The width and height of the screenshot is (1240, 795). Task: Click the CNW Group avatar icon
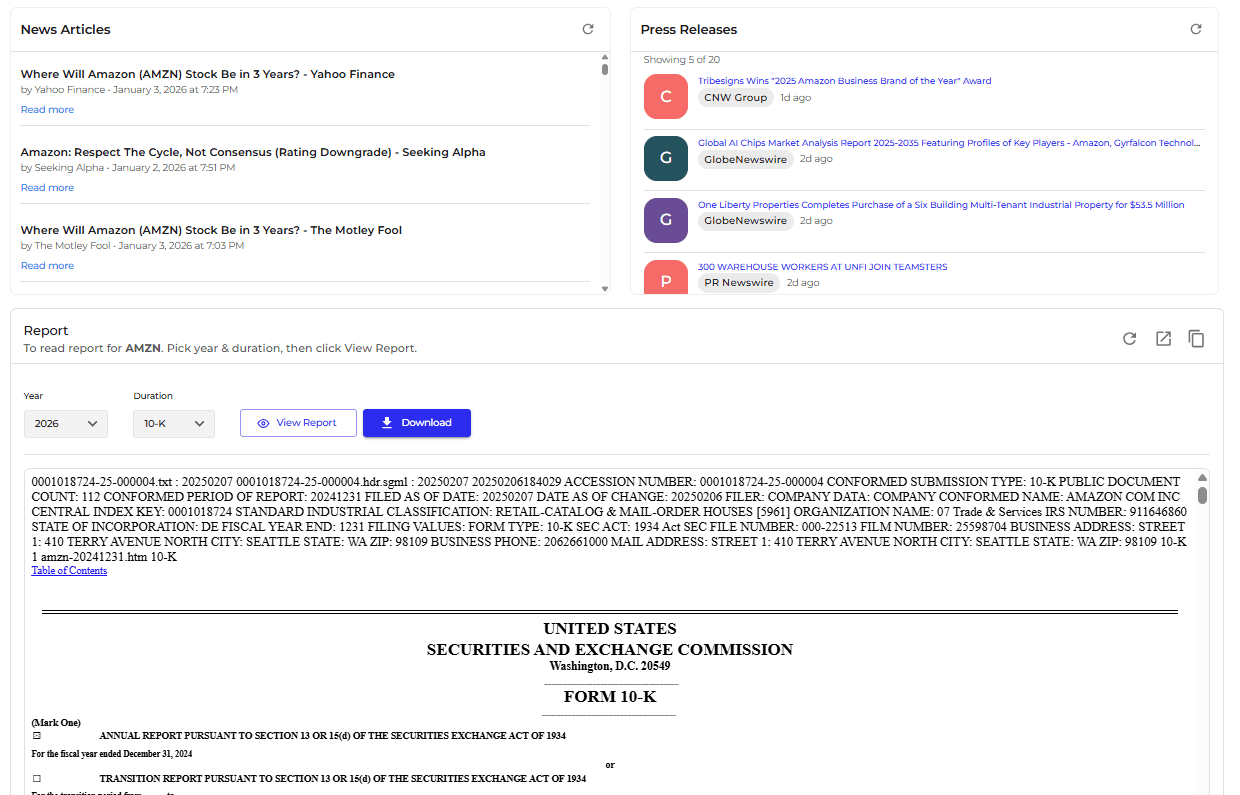pyautogui.click(x=666, y=96)
